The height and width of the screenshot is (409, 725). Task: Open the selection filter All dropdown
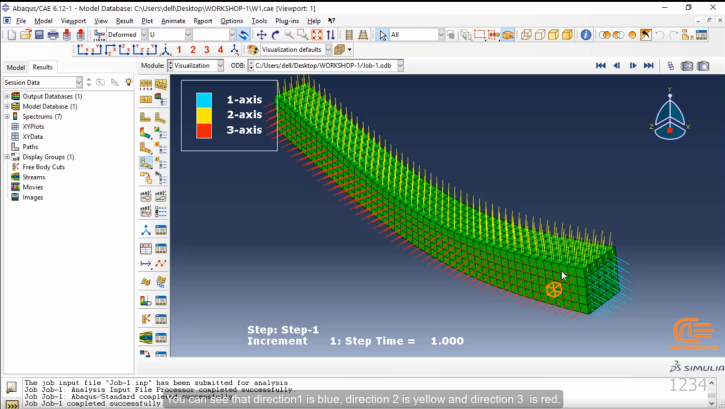coord(441,35)
